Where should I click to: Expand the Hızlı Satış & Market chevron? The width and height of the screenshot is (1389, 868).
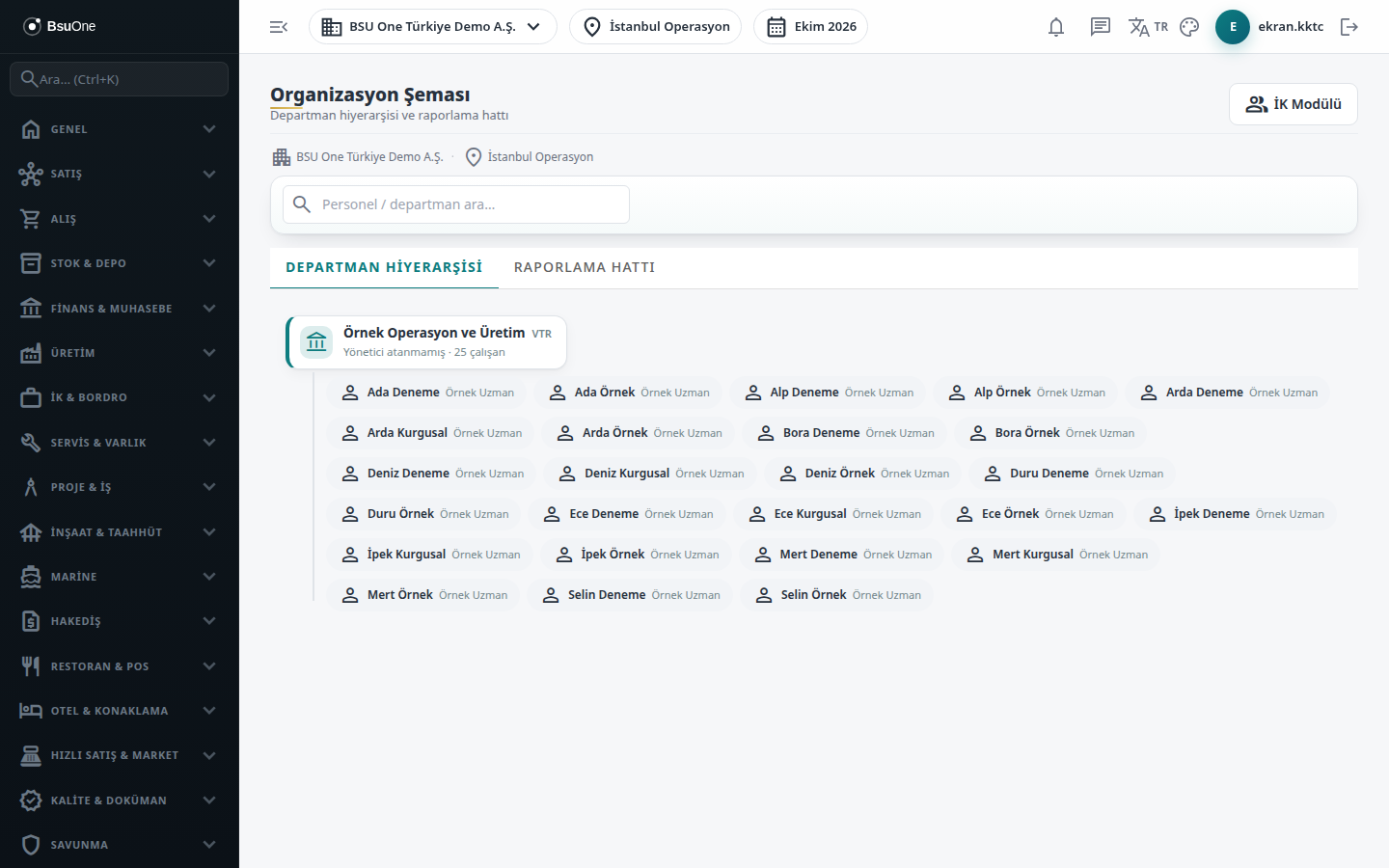[x=209, y=755]
